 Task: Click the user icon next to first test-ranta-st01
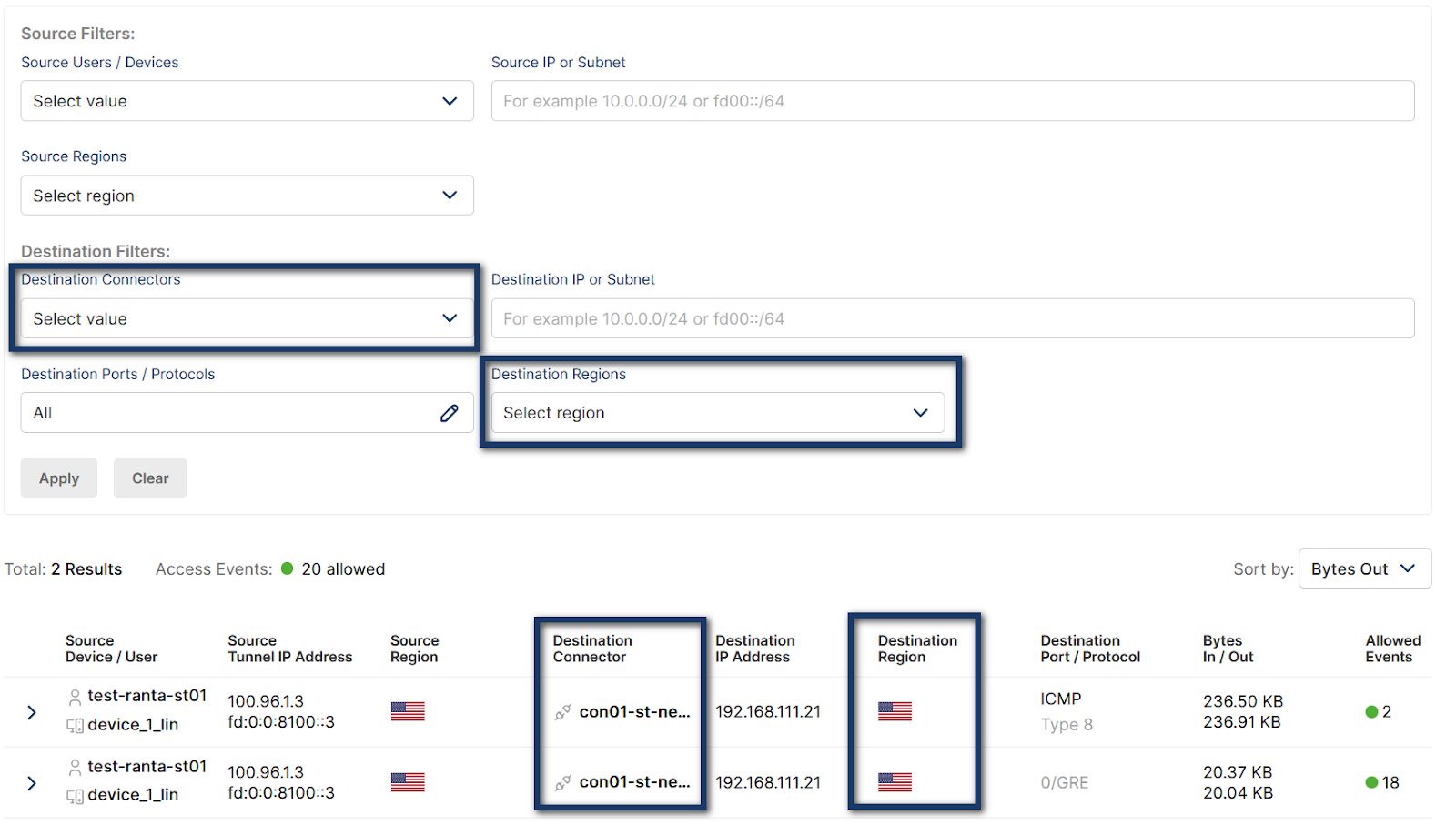coord(75,697)
